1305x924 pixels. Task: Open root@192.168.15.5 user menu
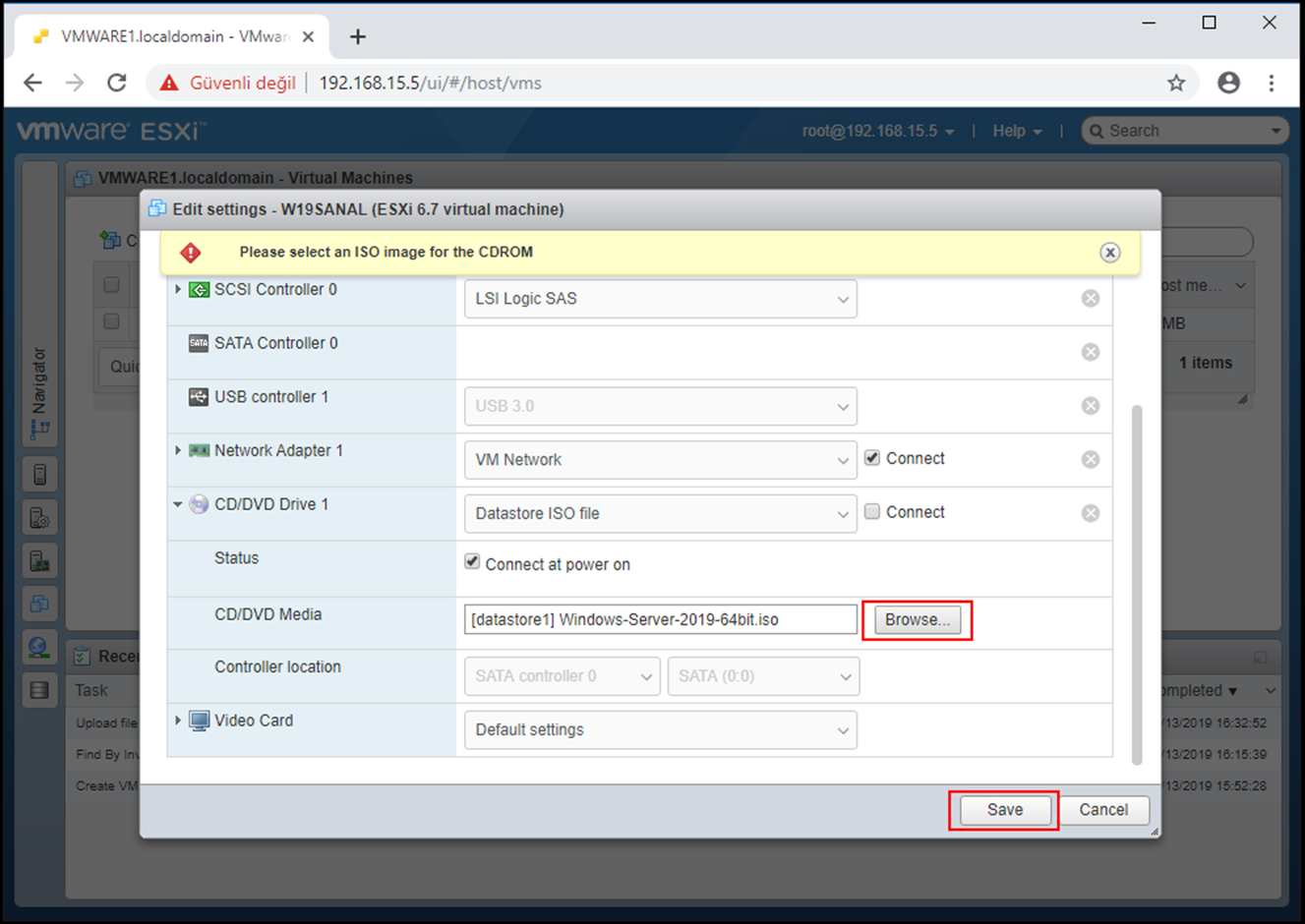pyautogui.click(x=877, y=131)
